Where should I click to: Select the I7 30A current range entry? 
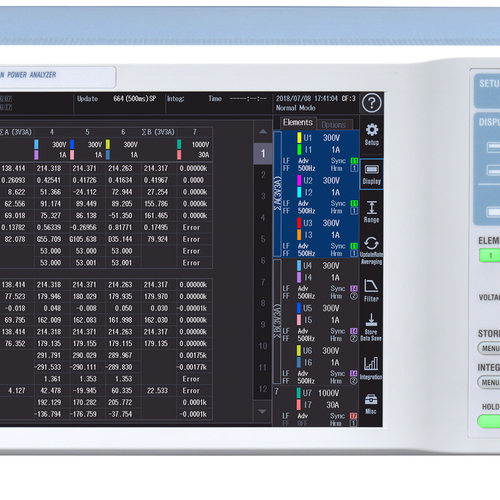click(x=318, y=405)
